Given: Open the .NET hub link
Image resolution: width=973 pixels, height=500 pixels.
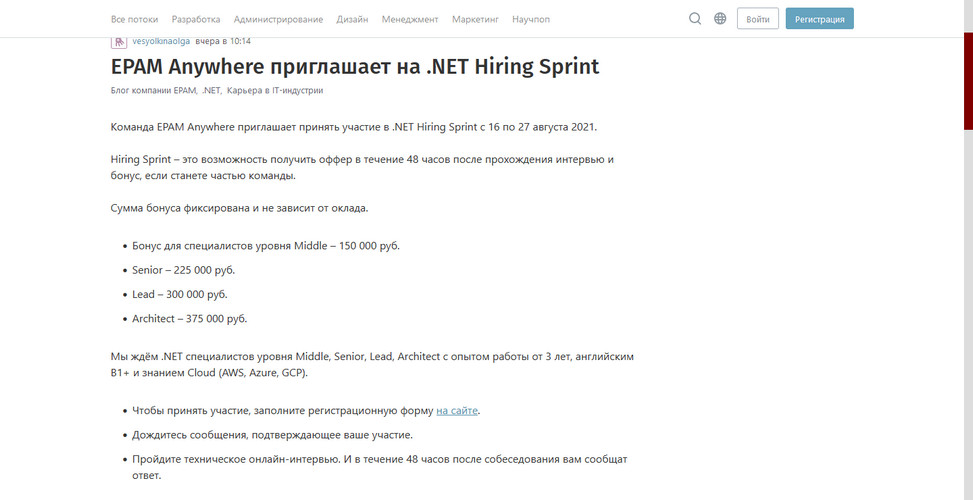Looking at the screenshot, I should click(212, 91).
